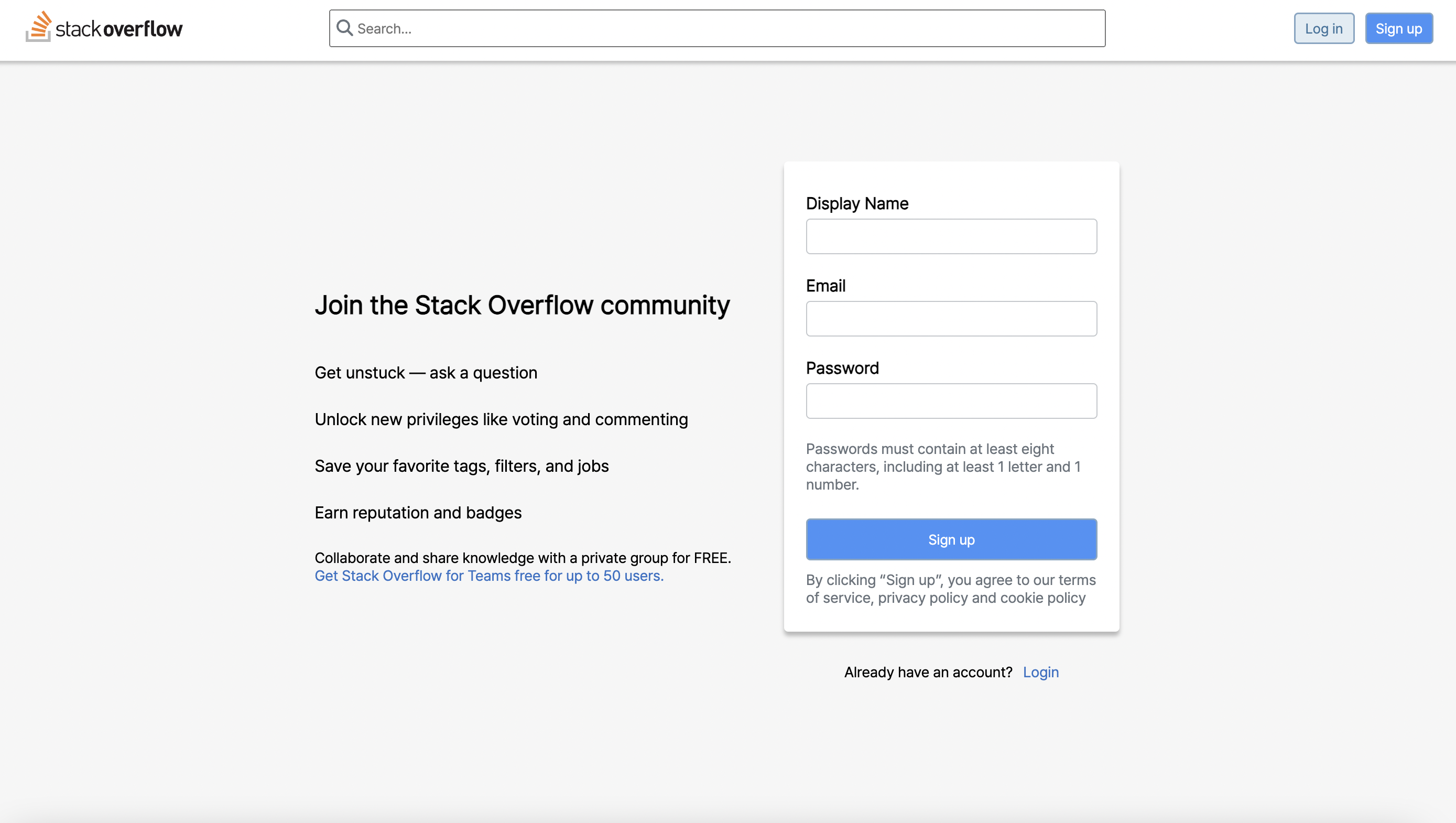Click into the Password field
This screenshot has width=1456, height=823.
coord(951,402)
